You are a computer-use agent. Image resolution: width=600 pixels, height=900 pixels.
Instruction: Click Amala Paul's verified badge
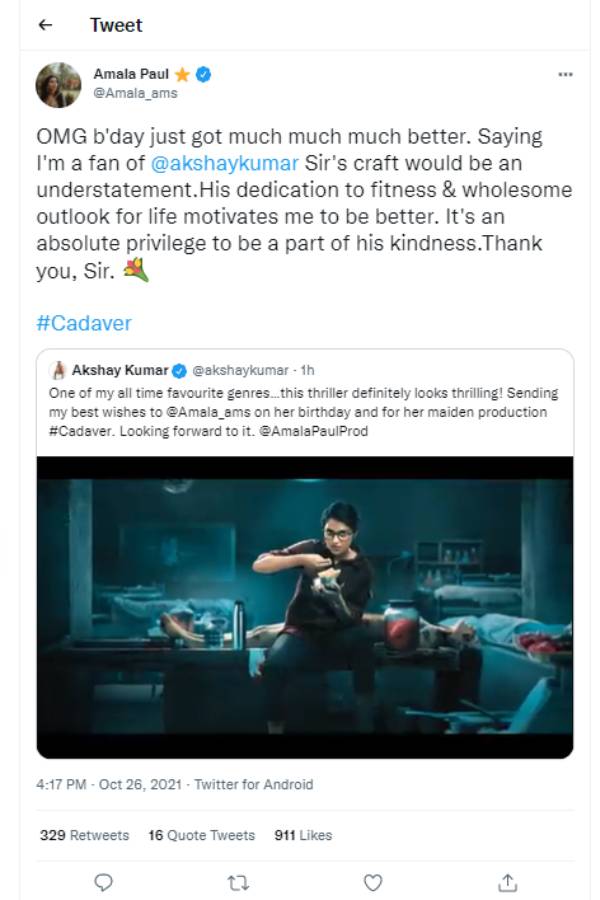204,73
